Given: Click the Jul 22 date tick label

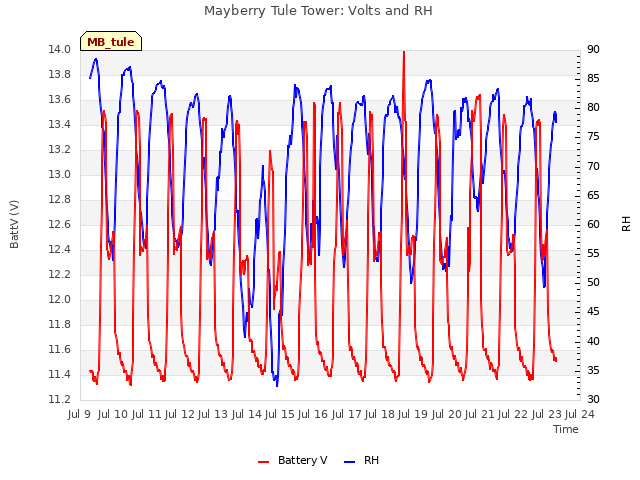Looking at the screenshot, I should click(513, 414).
